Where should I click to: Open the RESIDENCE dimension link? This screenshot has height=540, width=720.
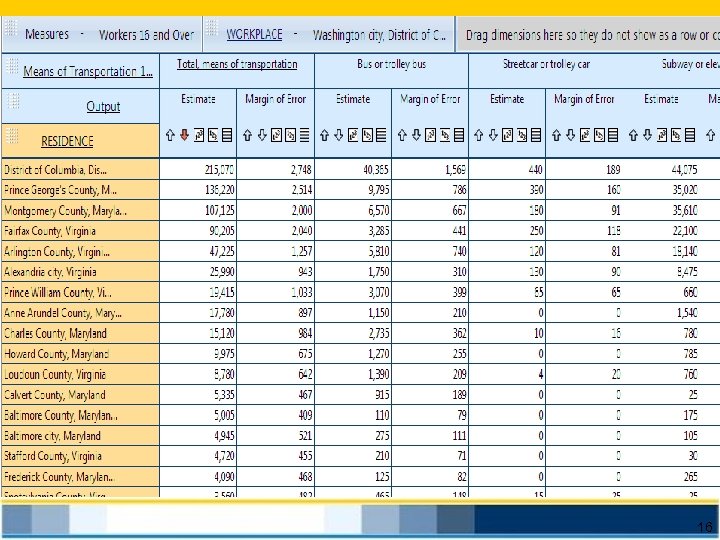67,141
